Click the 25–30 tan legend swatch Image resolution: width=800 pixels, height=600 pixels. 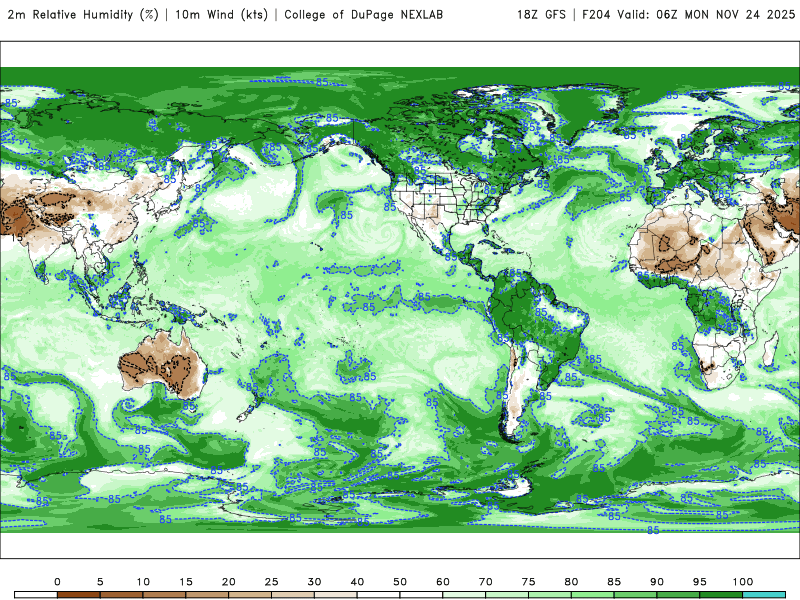(293, 595)
